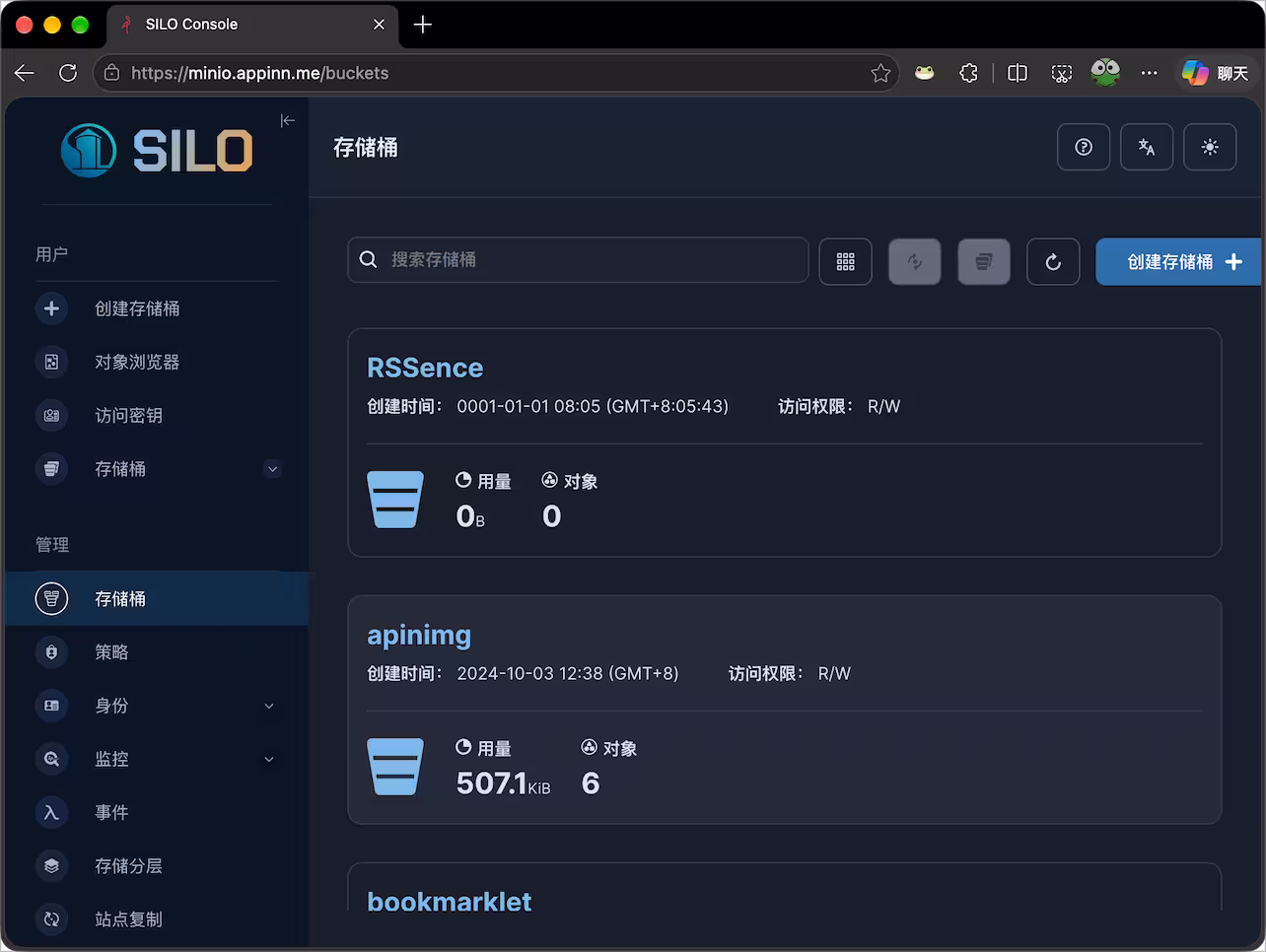Click the disabled delete buckets icon button
The image size is (1266, 952).
coord(984,261)
